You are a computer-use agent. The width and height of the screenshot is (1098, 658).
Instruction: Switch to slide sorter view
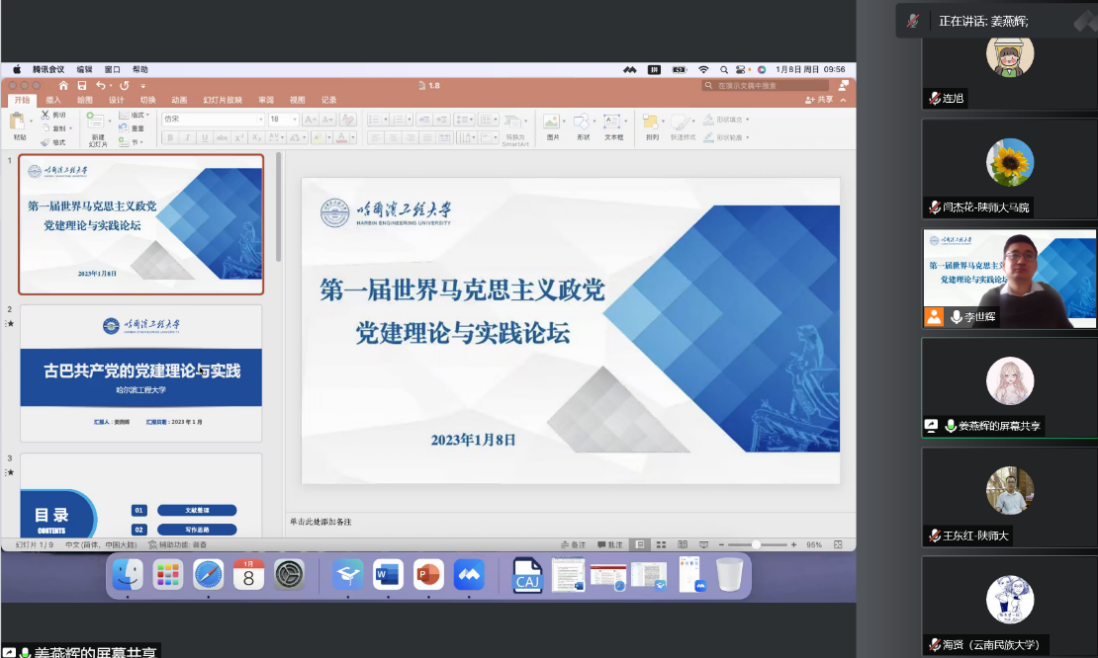click(x=661, y=545)
